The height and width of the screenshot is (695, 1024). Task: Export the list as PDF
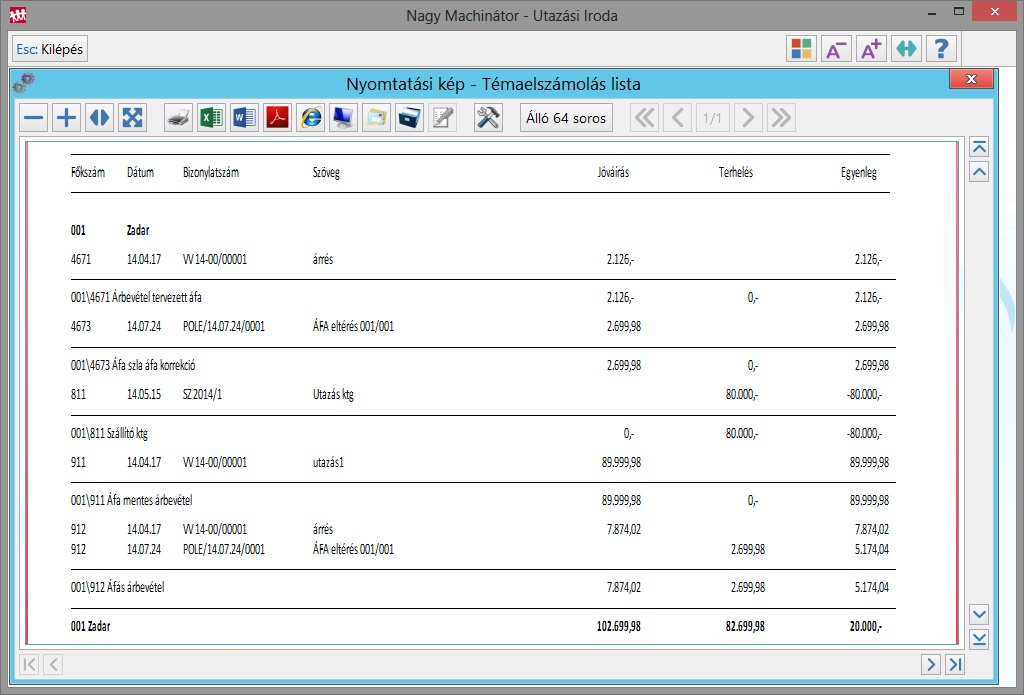pyautogui.click(x=277, y=118)
